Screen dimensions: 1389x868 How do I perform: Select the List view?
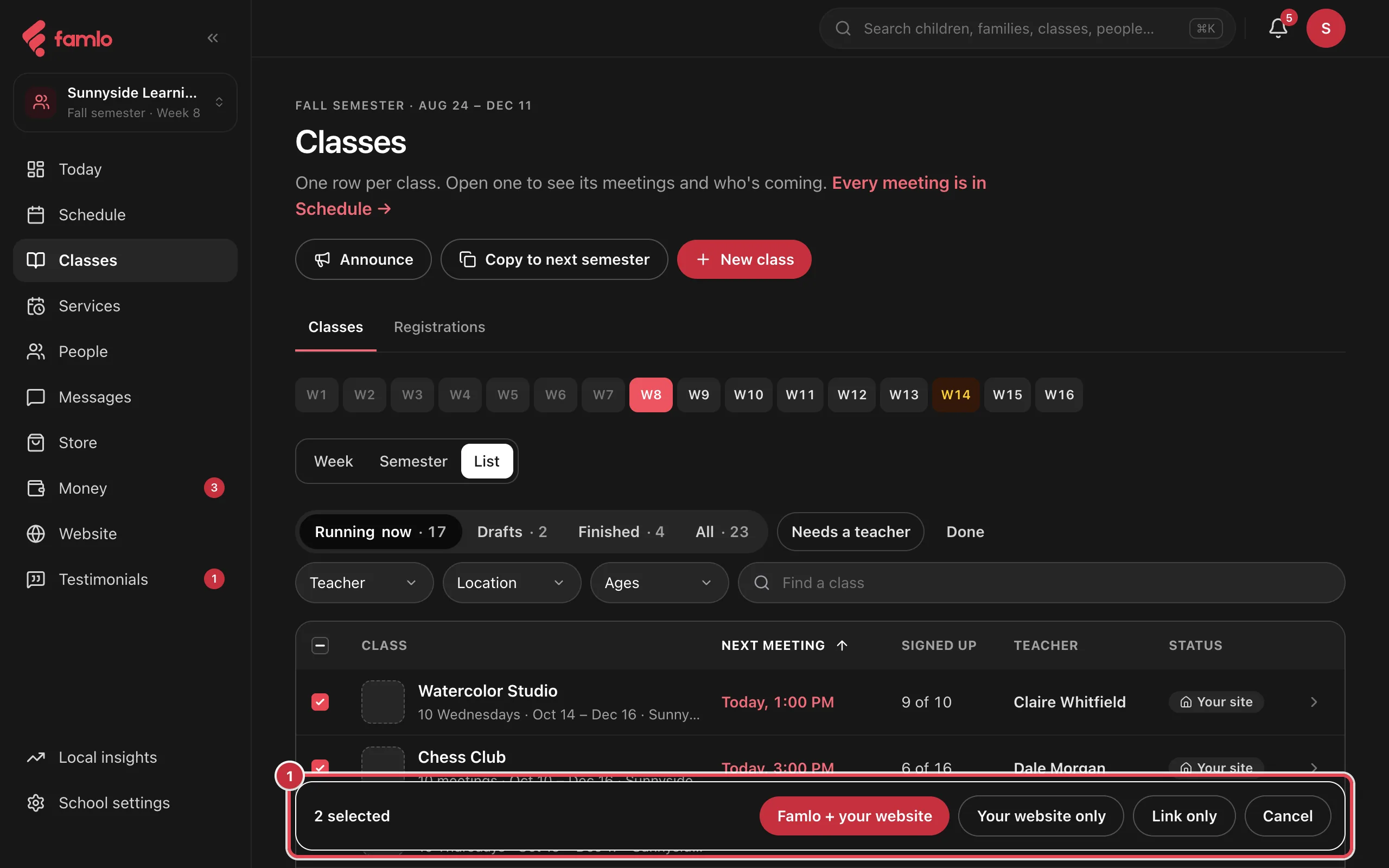487,461
